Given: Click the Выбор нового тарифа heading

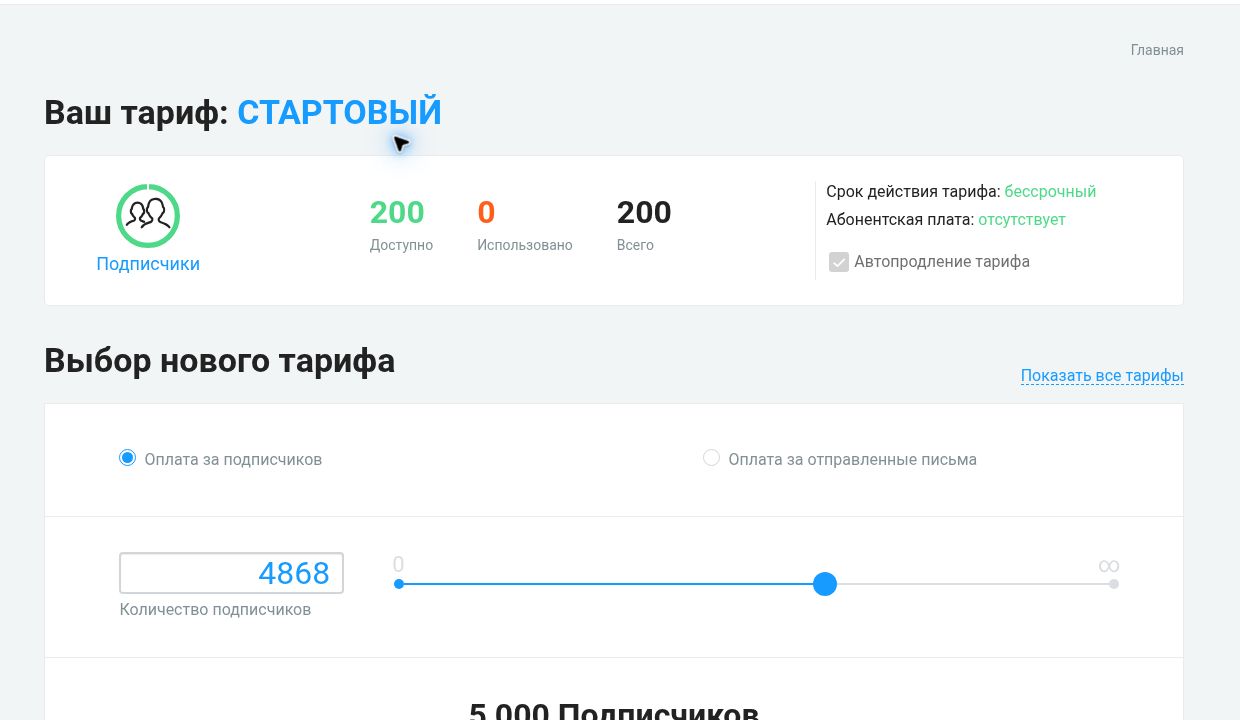Looking at the screenshot, I should [219, 360].
